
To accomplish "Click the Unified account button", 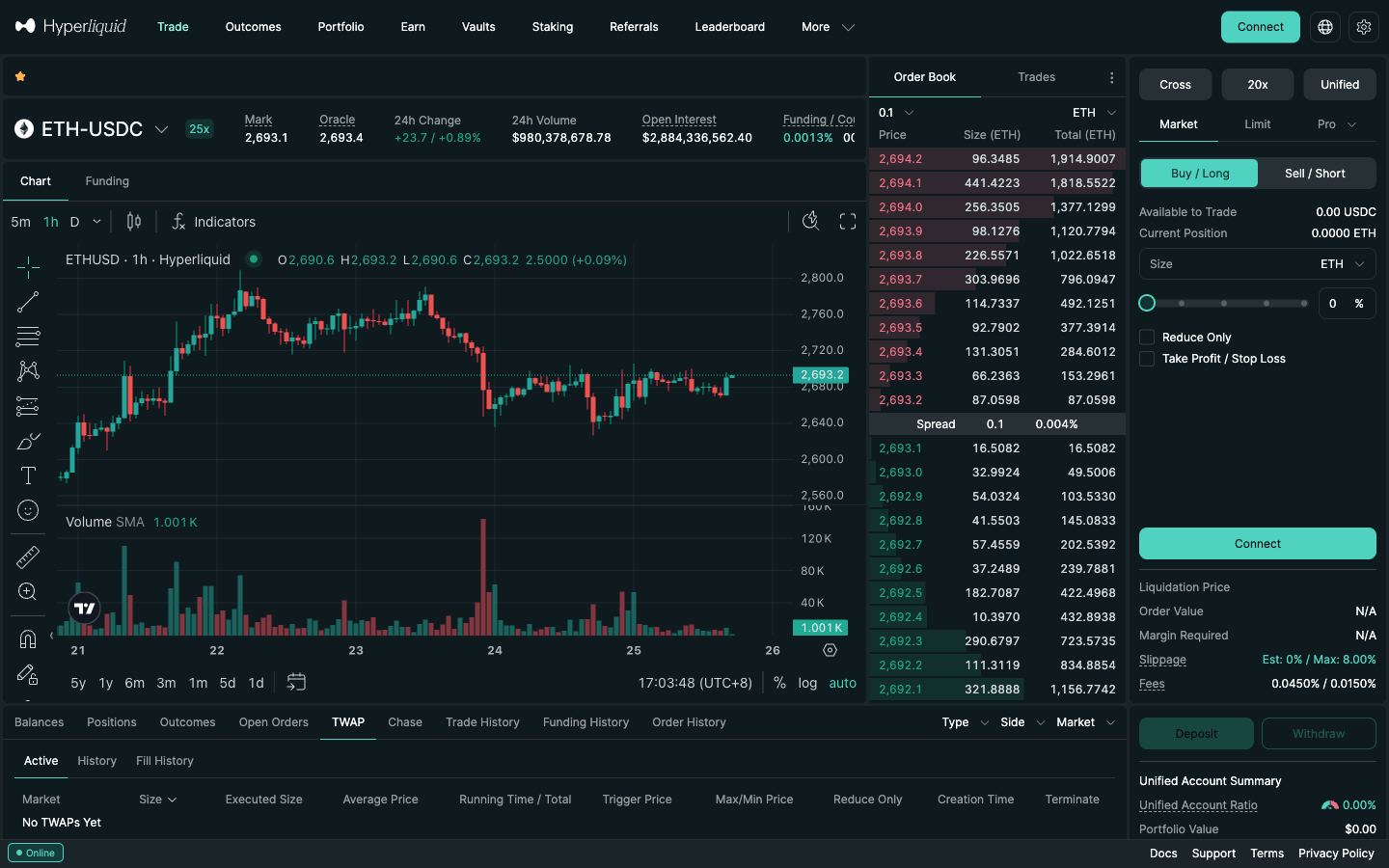I will click(1340, 85).
